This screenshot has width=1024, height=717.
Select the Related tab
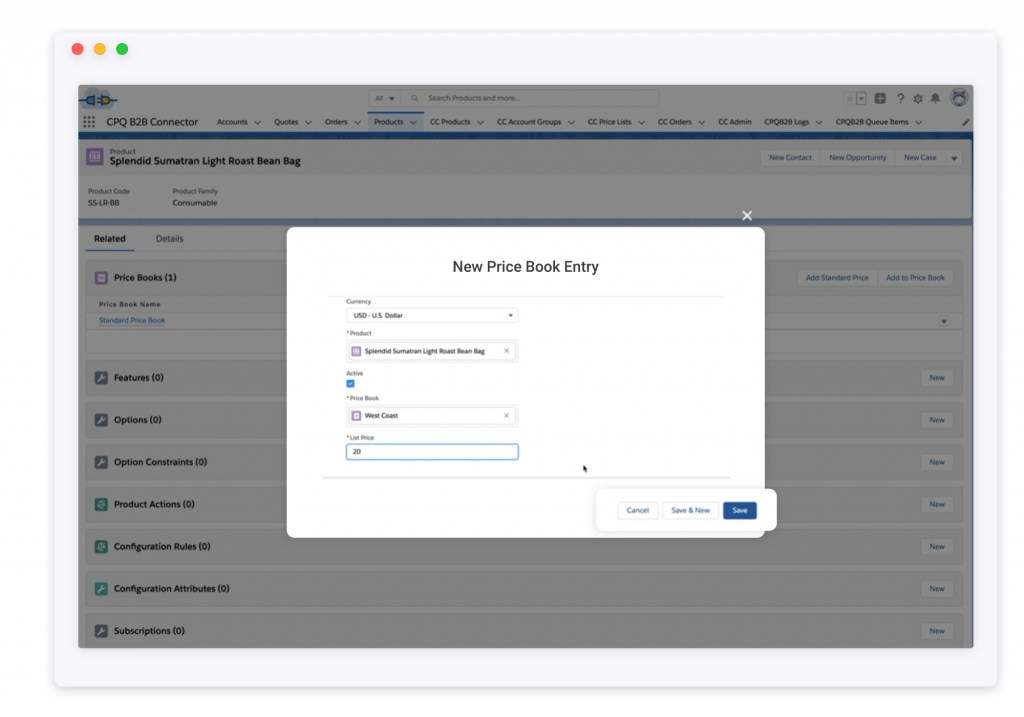[110, 239]
